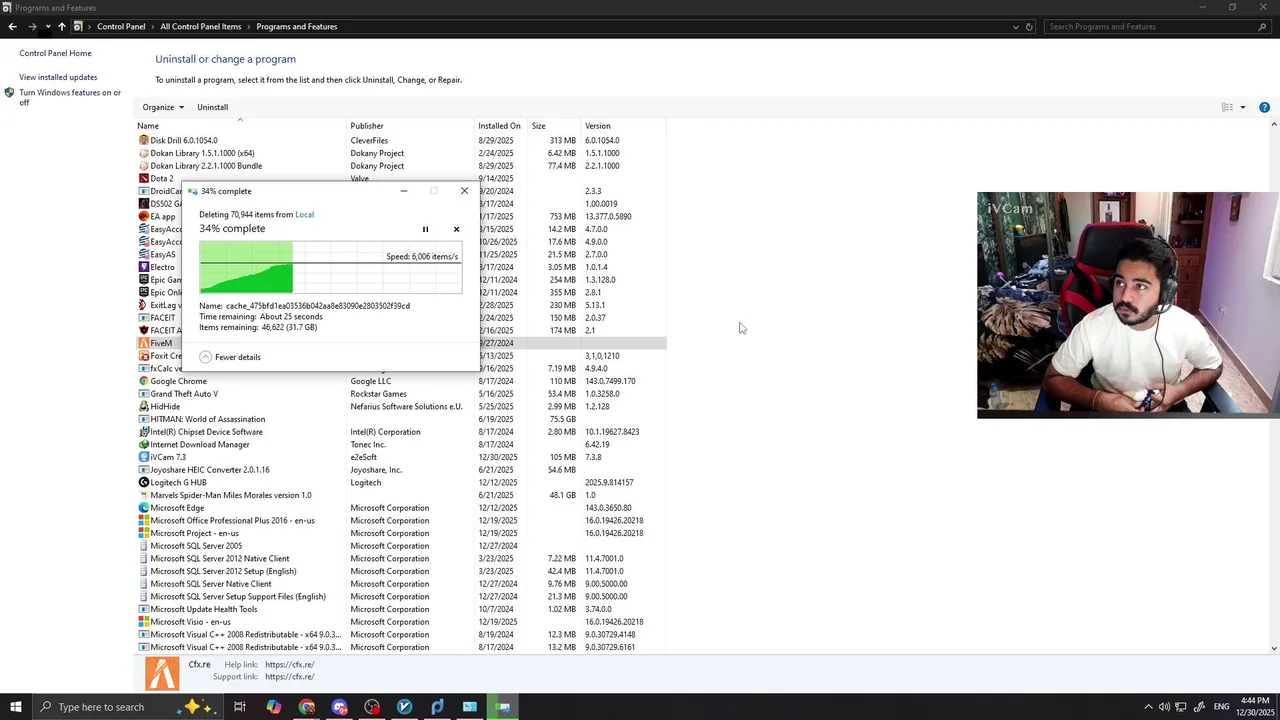
Task: Select the HidHide program icon
Action: 143,407
